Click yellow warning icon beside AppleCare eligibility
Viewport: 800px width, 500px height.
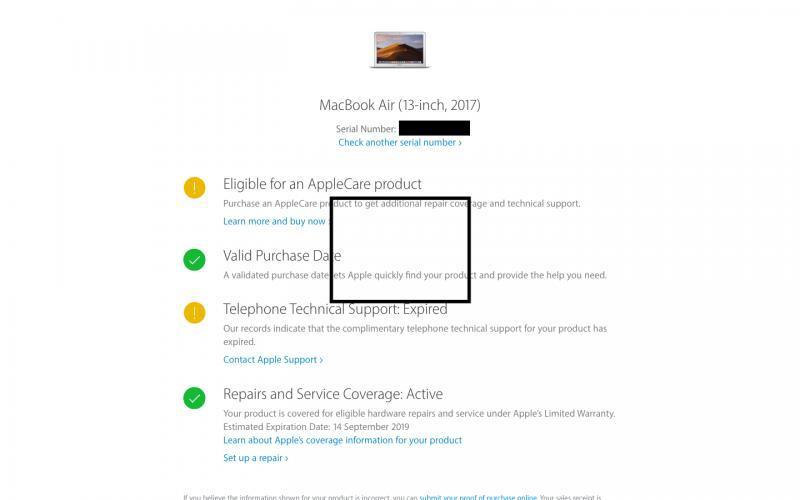click(x=194, y=188)
